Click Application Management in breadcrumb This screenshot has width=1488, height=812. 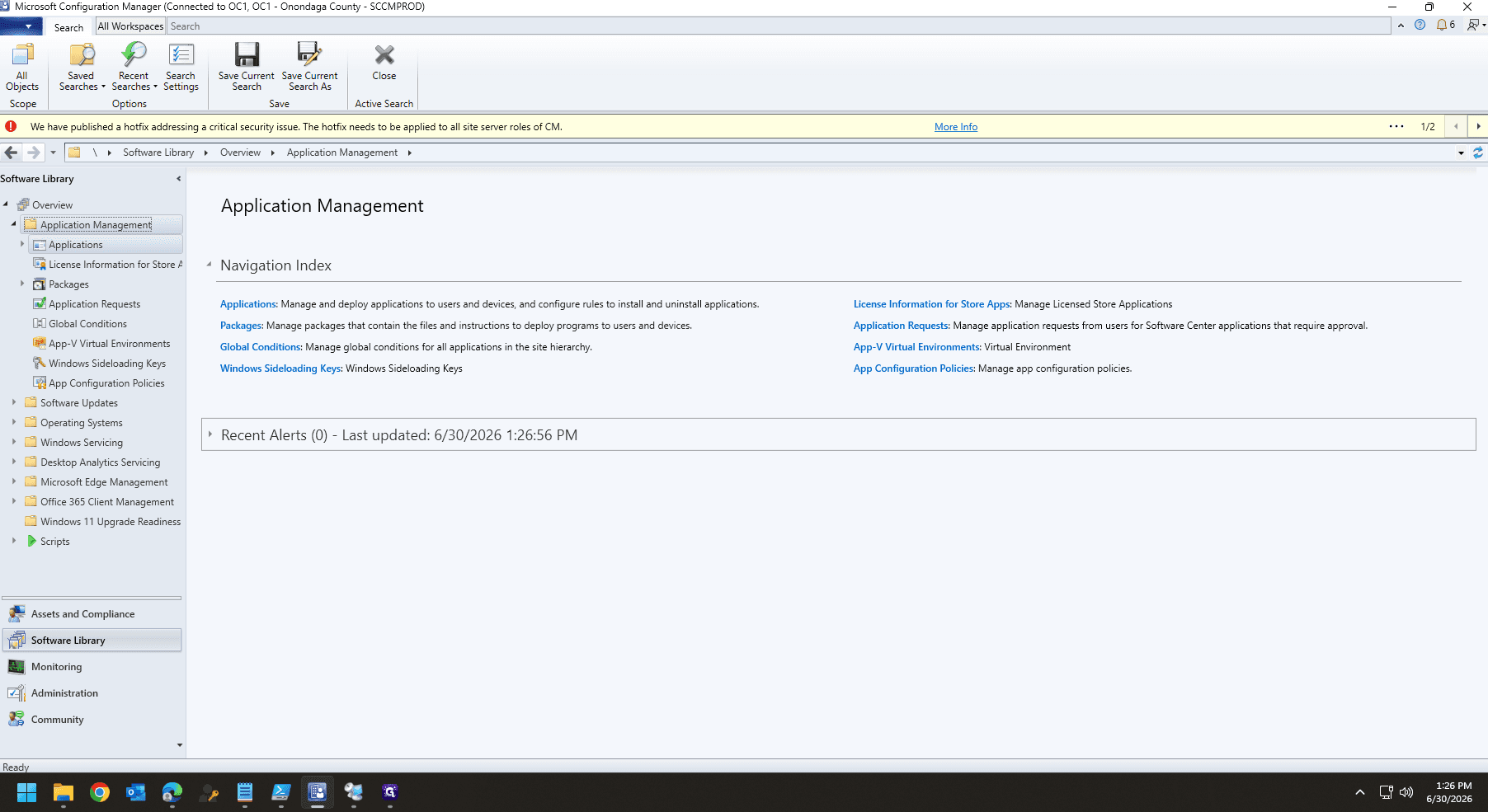(x=342, y=153)
